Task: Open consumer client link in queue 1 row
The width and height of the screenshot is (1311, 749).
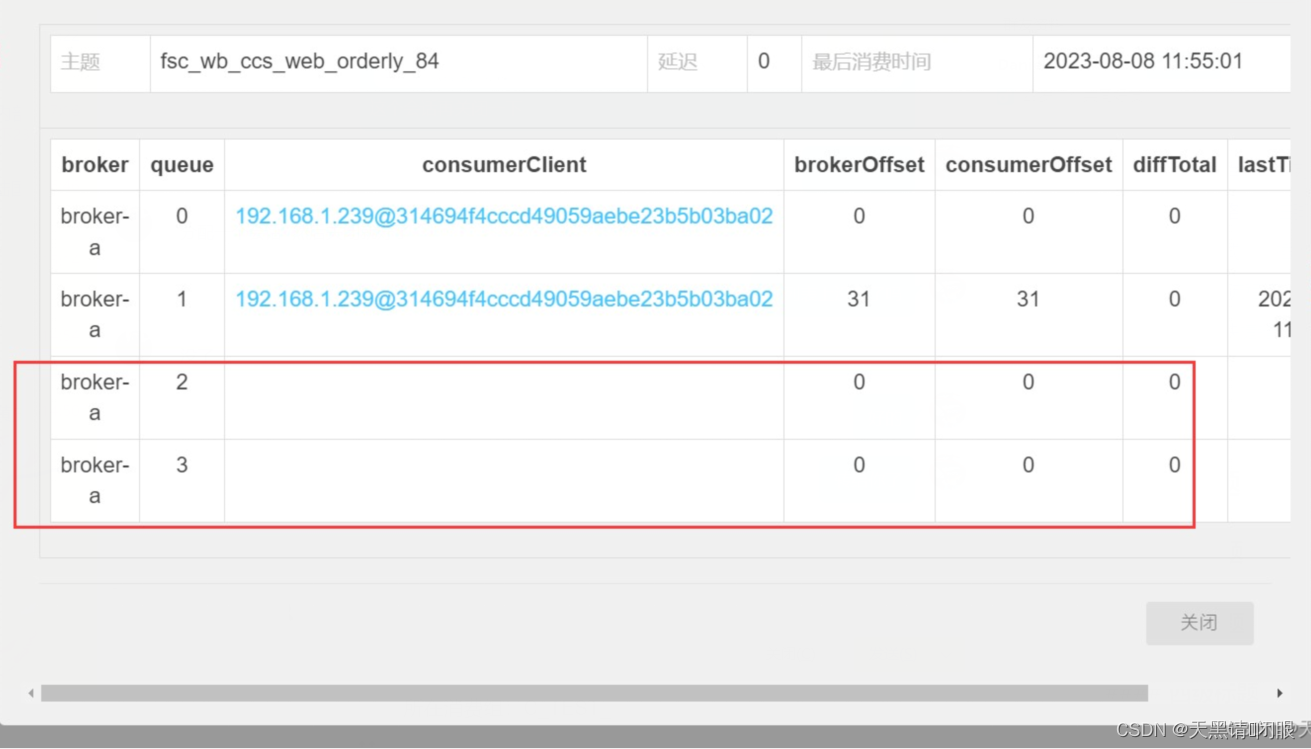Action: [504, 299]
